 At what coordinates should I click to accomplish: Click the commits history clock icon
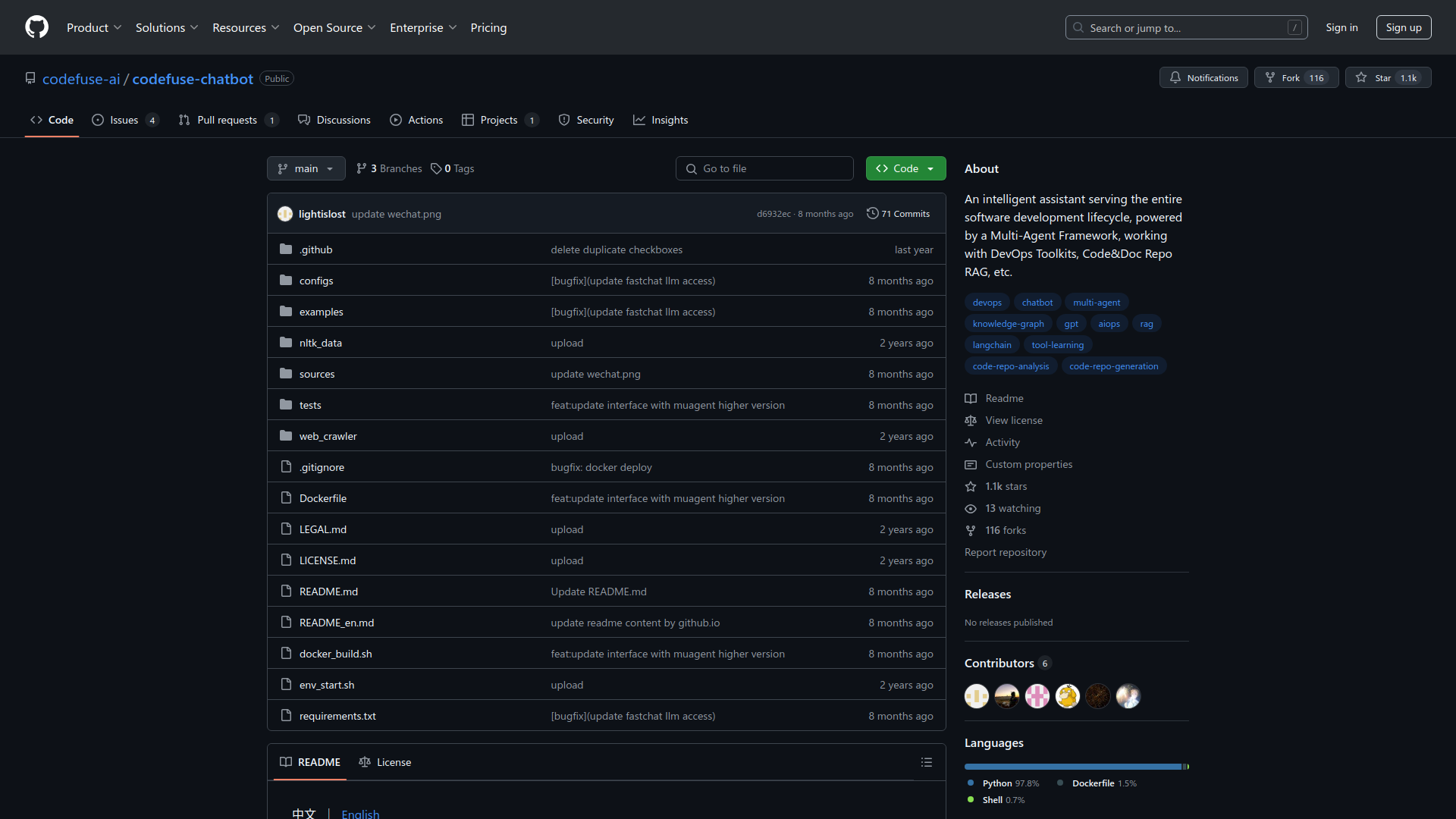point(871,214)
